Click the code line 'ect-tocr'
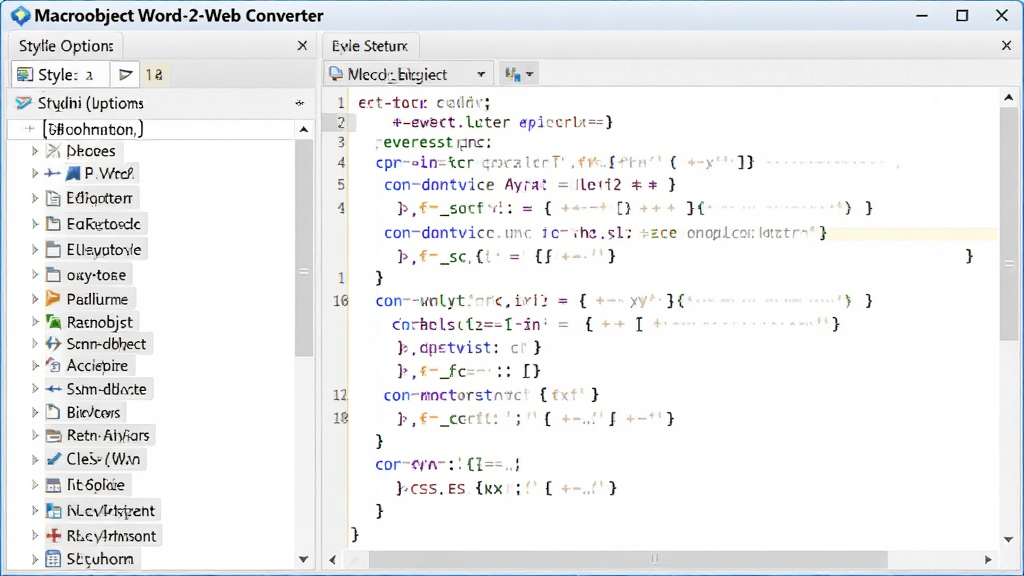The height and width of the screenshot is (576, 1024). coord(424,103)
